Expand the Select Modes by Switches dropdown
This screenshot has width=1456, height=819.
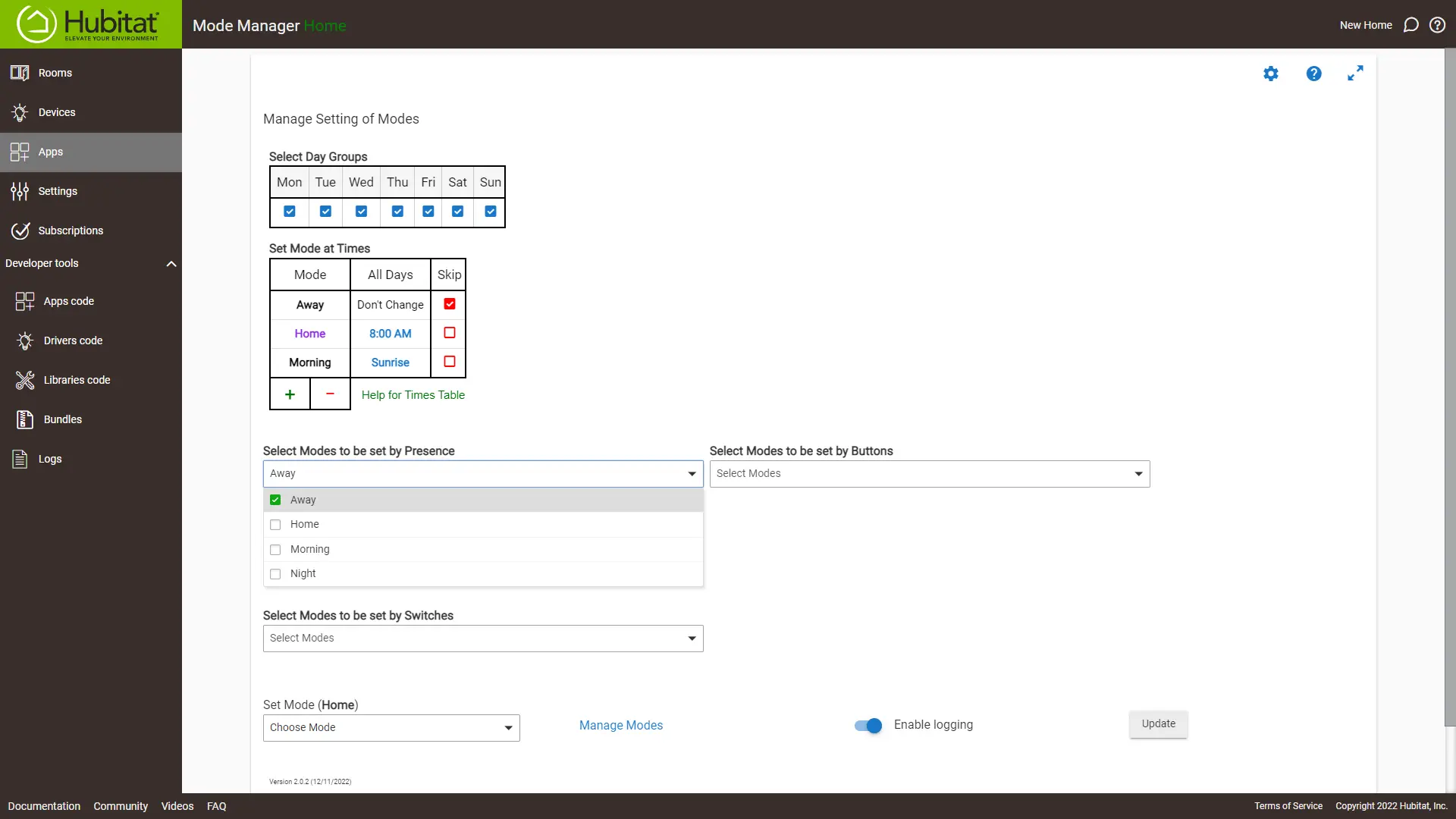483,638
